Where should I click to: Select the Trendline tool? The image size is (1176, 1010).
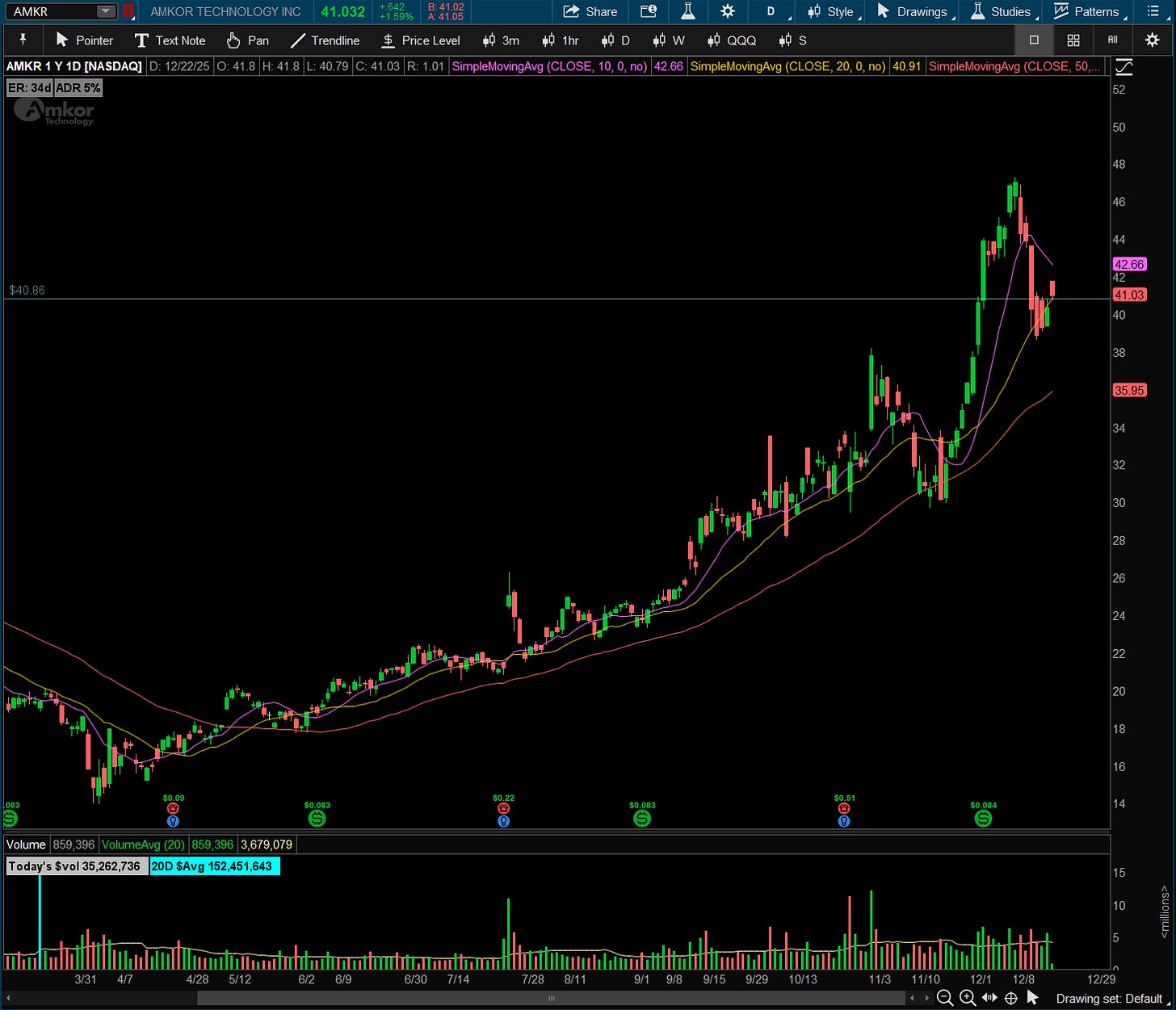tap(325, 40)
